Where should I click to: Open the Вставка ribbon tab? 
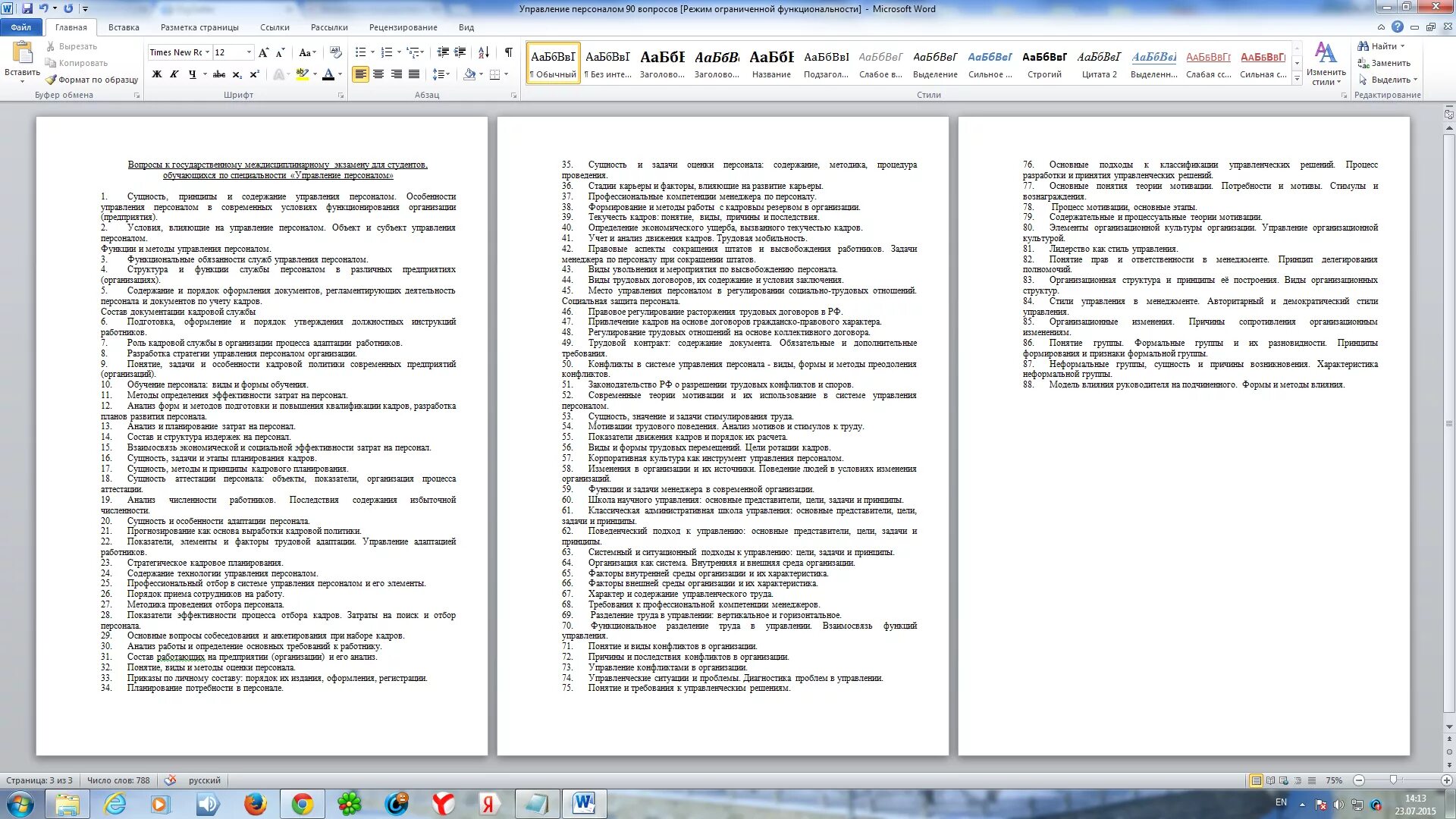point(124,27)
